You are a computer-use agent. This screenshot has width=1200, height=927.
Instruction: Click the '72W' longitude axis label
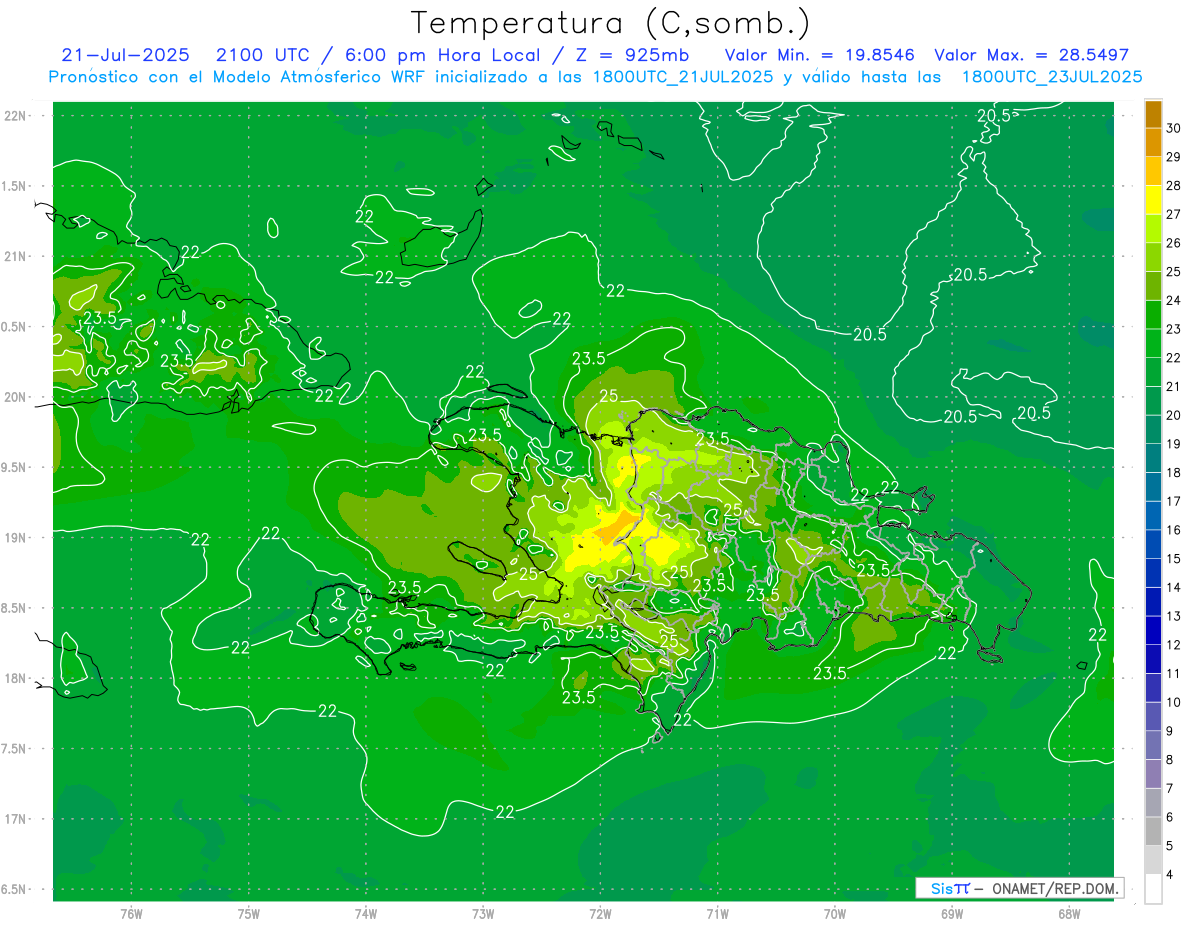coord(600,913)
